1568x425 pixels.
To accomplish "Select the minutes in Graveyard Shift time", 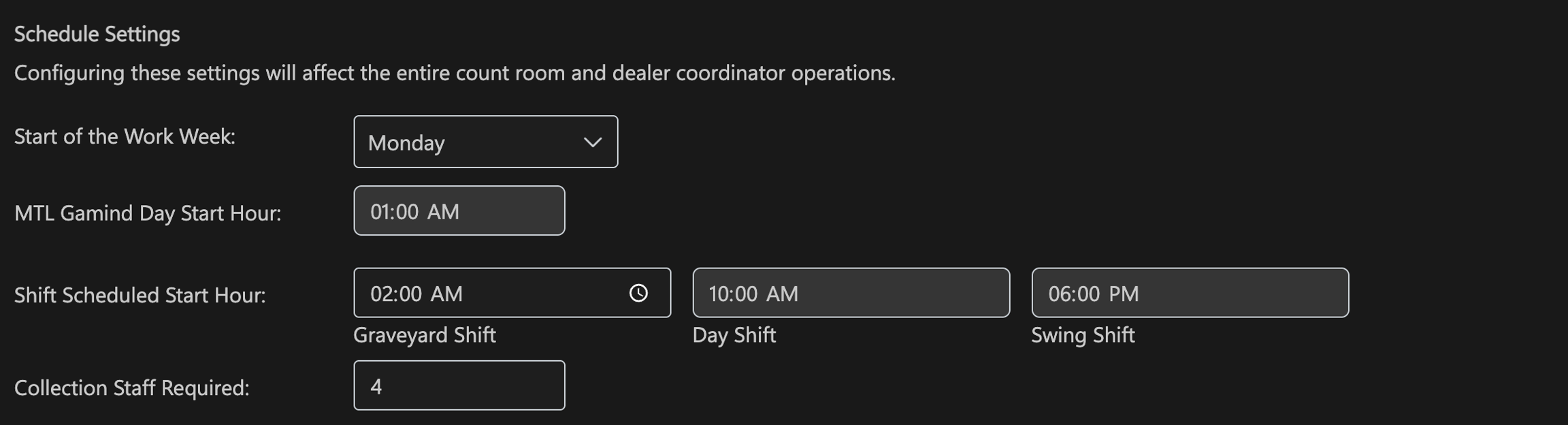I will [409, 294].
